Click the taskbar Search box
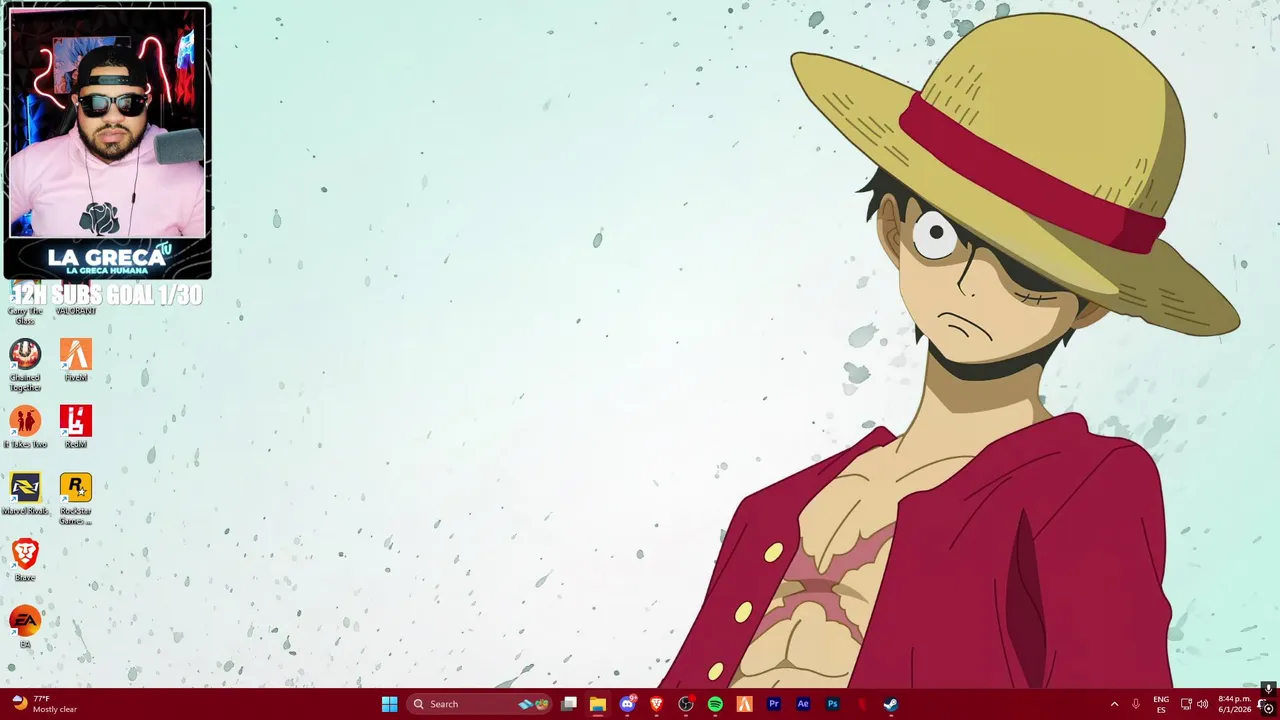This screenshot has width=1280, height=720. pos(480,704)
